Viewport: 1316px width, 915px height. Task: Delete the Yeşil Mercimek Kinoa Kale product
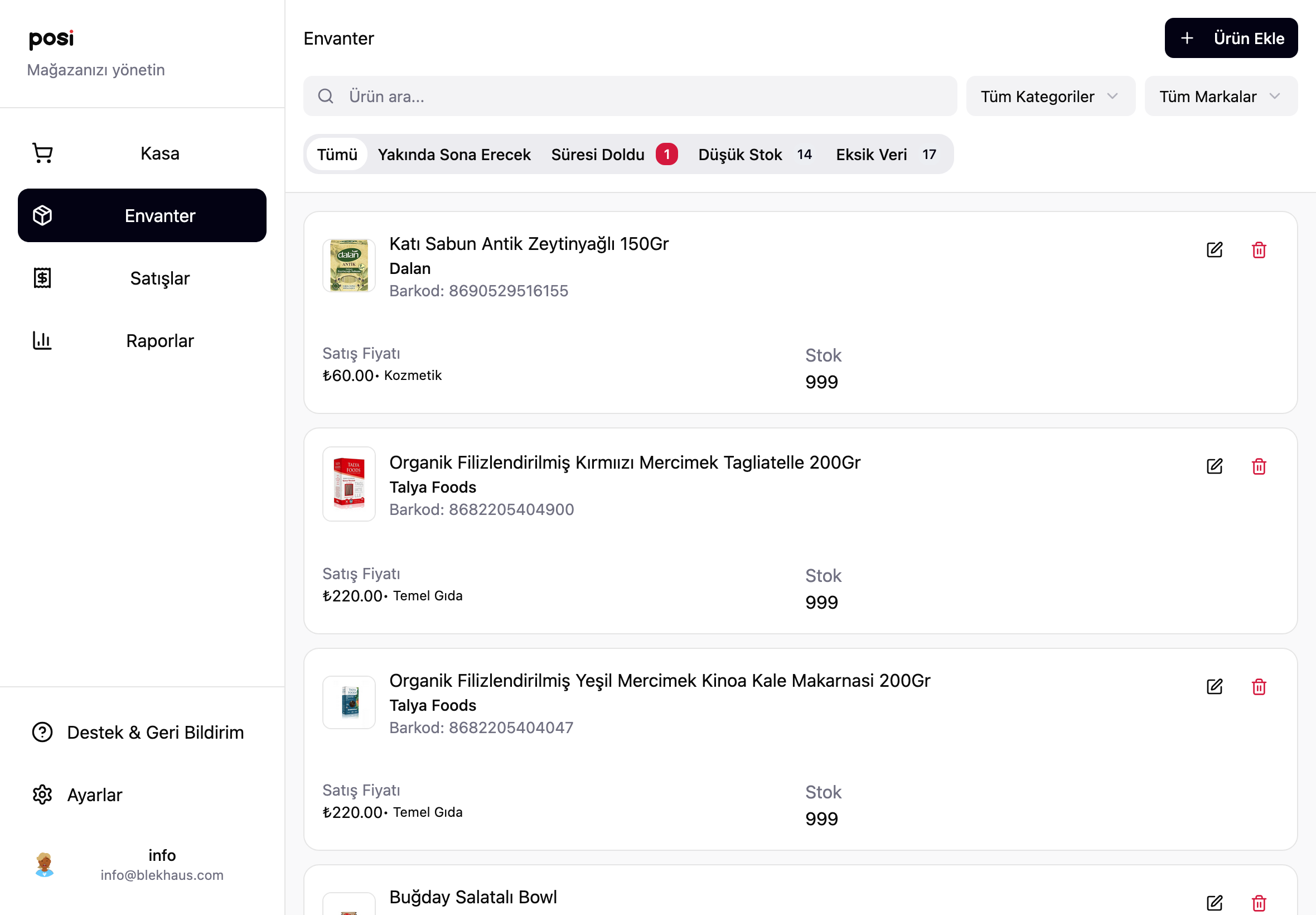point(1259,686)
